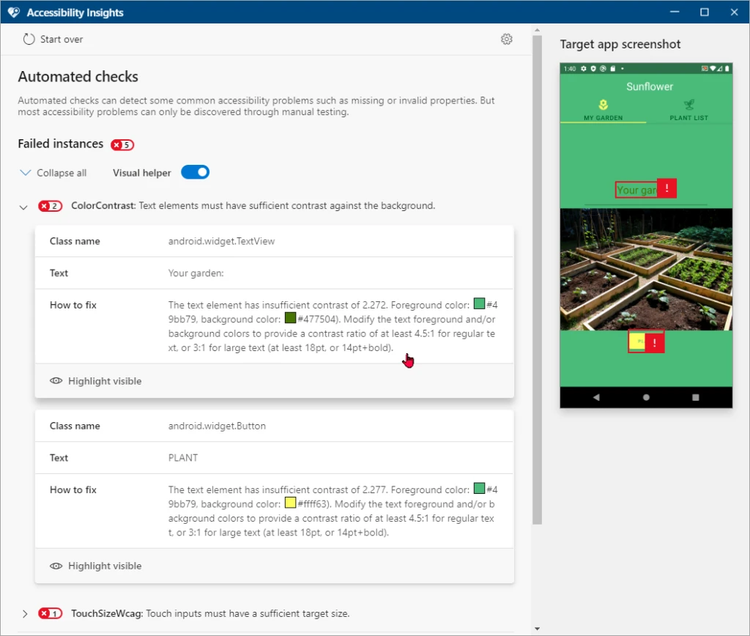Click the android.widget.TextView class name value
Viewport: 750px width, 636px height.
coord(221,241)
